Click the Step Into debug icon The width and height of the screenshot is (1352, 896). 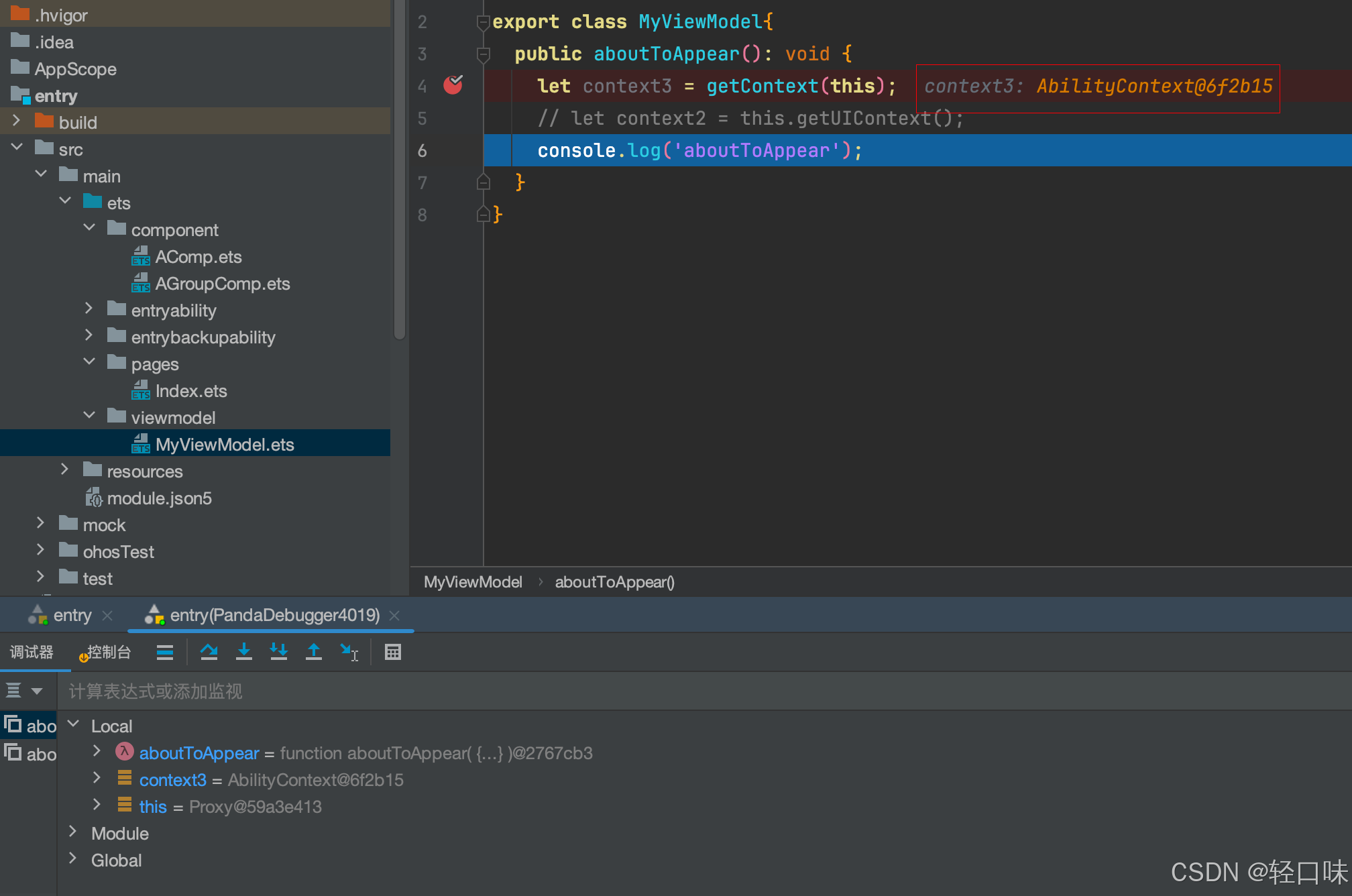coord(244,652)
